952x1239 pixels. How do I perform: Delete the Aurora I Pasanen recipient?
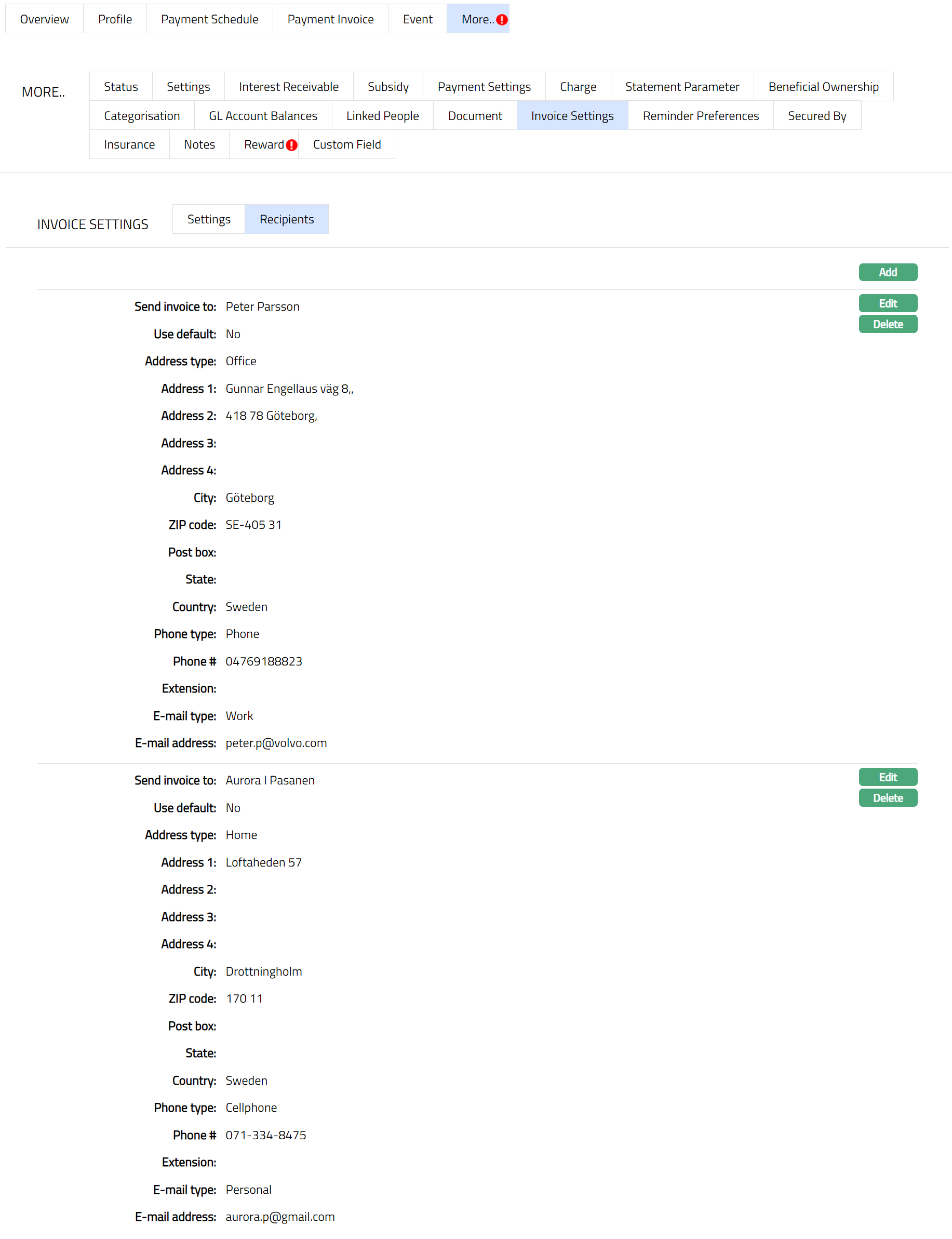(x=888, y=798)
